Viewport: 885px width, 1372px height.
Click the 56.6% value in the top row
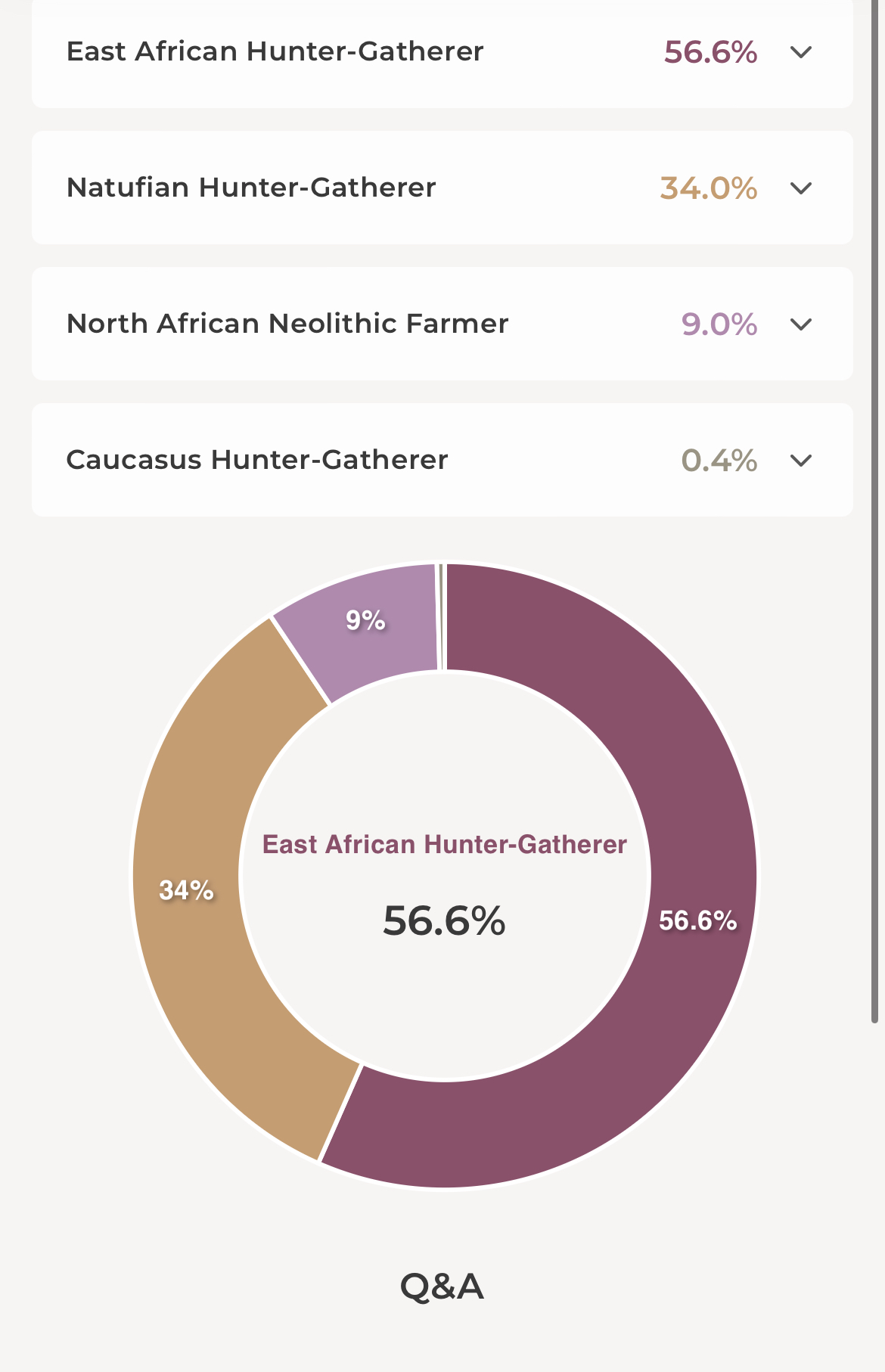point(710,52)
